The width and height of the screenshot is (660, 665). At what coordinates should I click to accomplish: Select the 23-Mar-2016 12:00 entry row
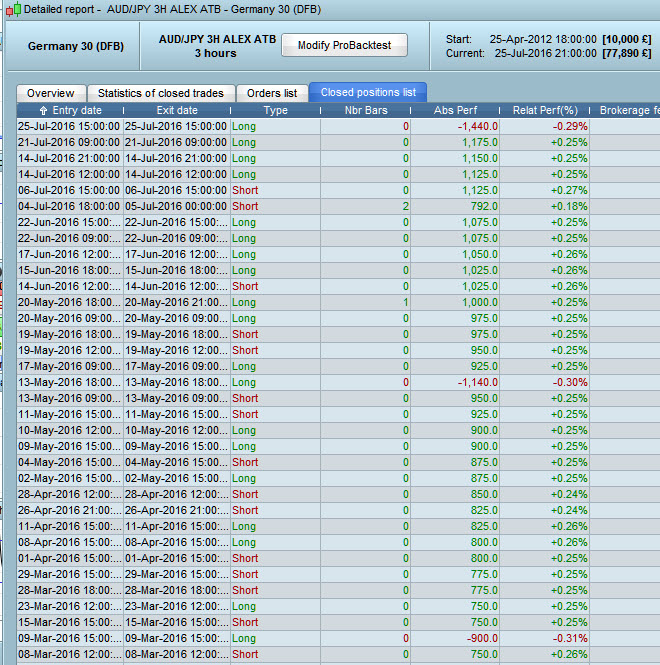point(338,606)
